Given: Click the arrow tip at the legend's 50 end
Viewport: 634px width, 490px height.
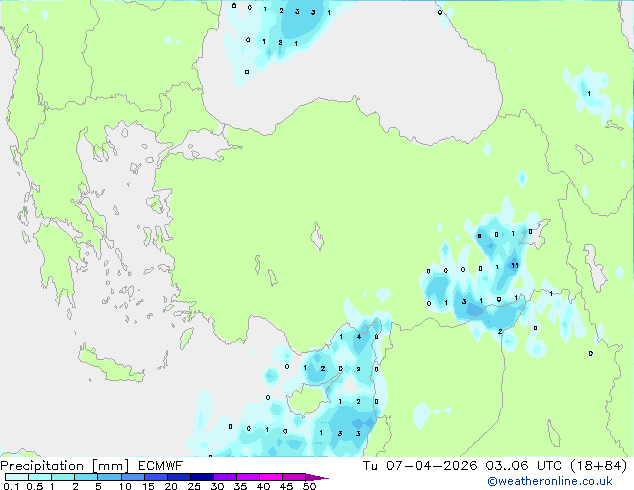Looking at the screenshot, I should pyautogui.click(x=317, y=477).
